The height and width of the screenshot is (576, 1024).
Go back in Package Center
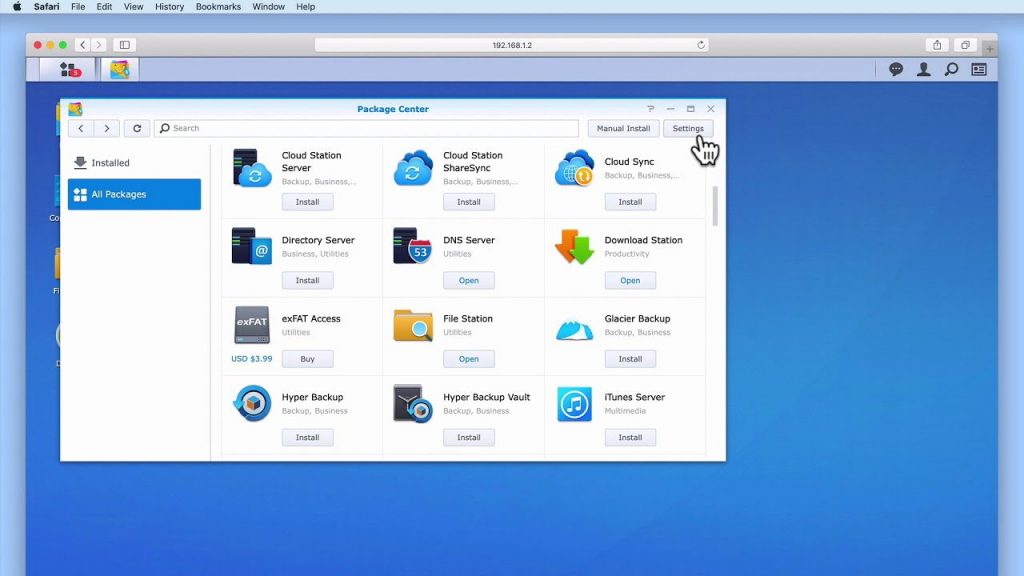click(x=81, y=128)
